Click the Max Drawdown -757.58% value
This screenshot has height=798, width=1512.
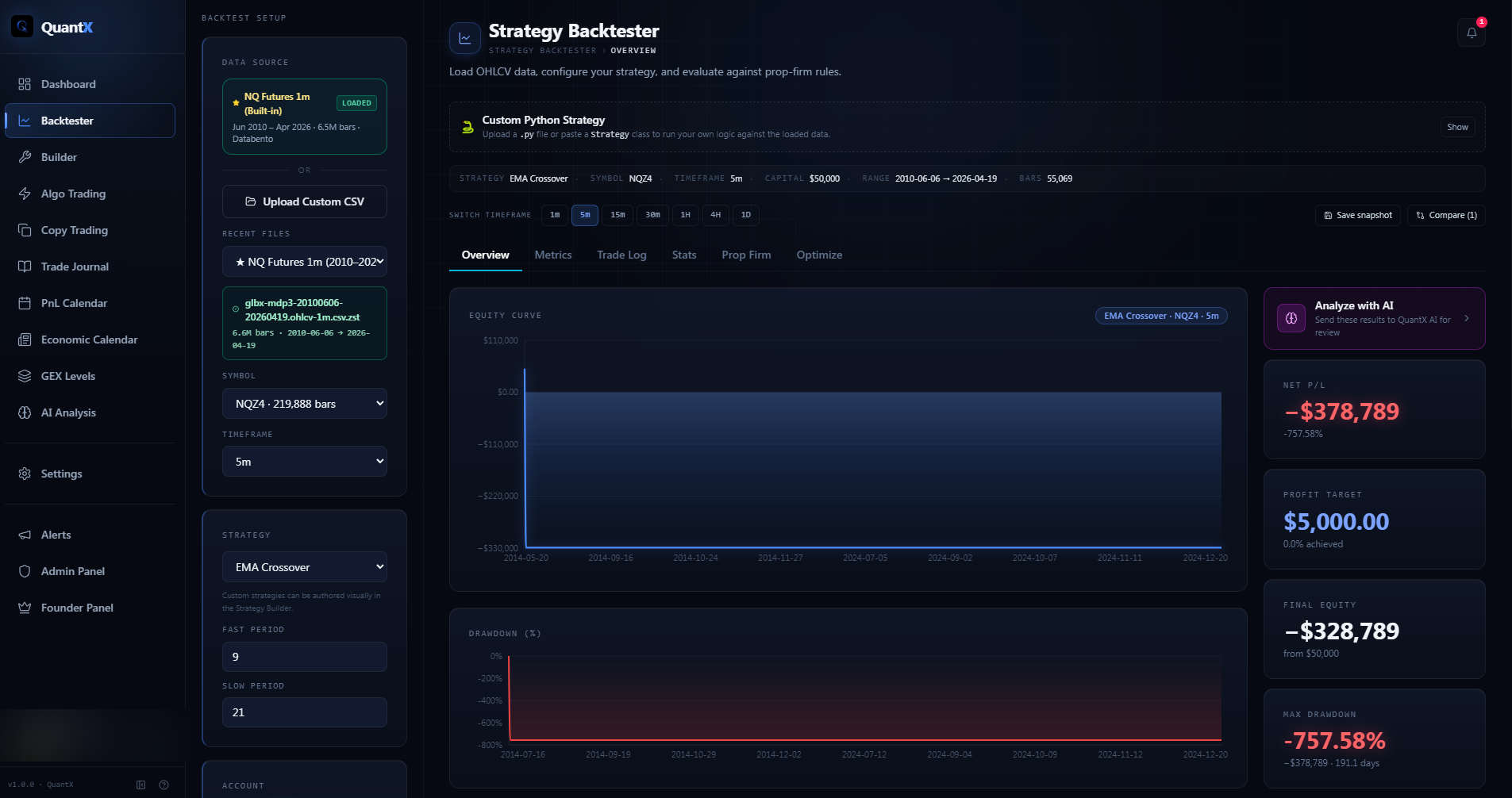pyautogui.click(x=1334, y=741)
